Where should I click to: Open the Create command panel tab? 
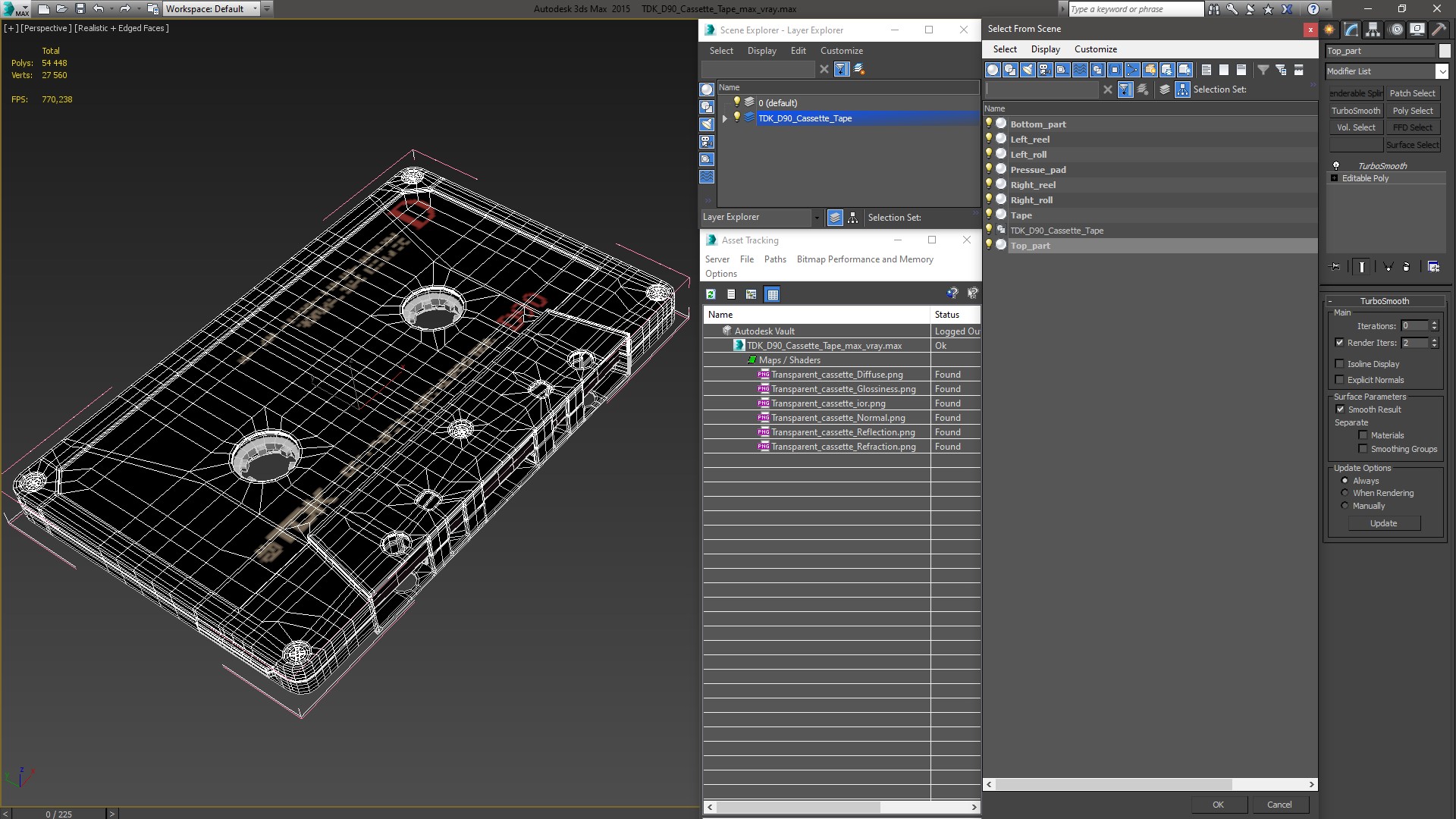coord(1329,30)
